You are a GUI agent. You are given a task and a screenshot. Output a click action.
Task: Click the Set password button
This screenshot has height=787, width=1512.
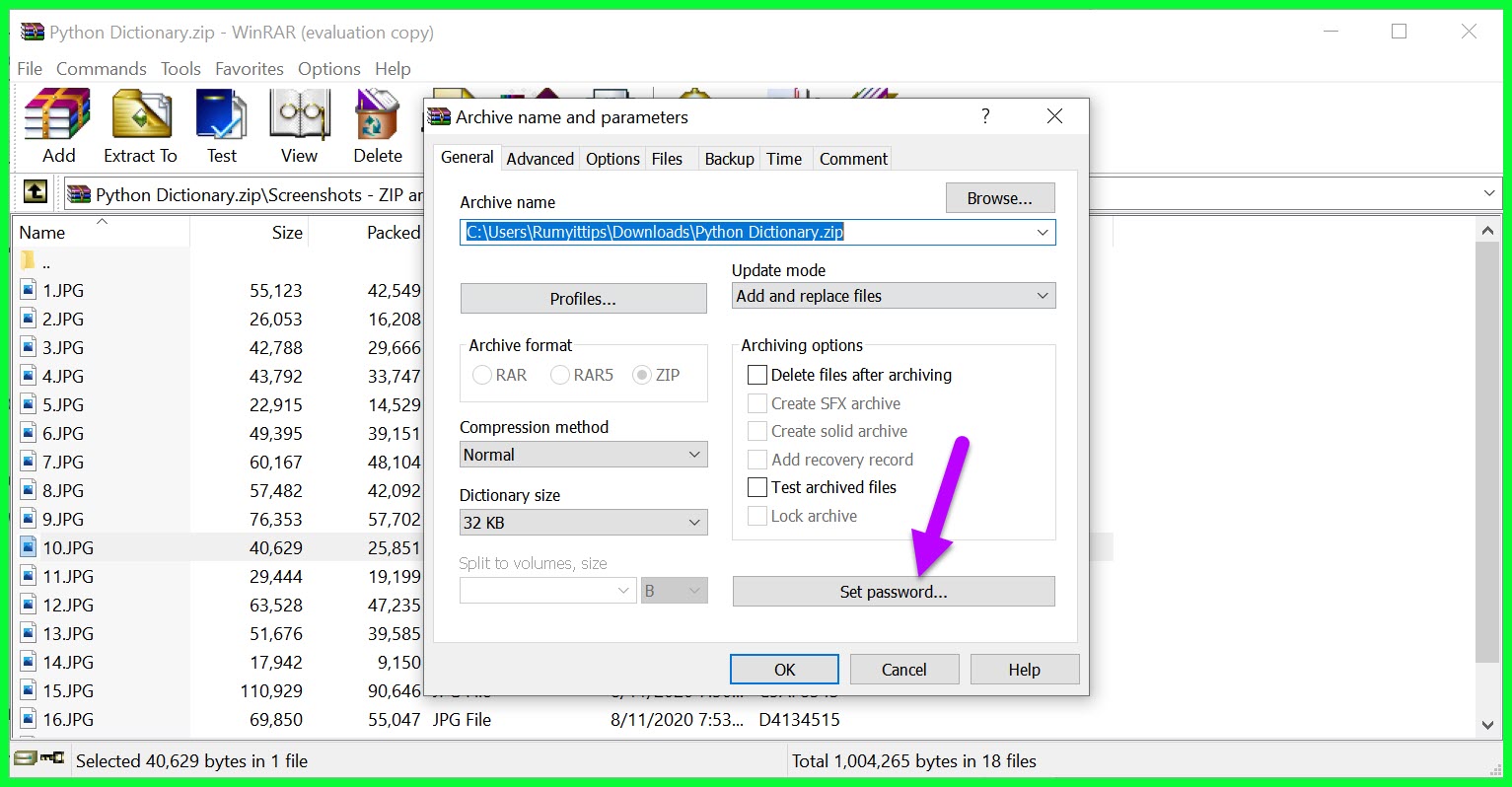[894, 592]
